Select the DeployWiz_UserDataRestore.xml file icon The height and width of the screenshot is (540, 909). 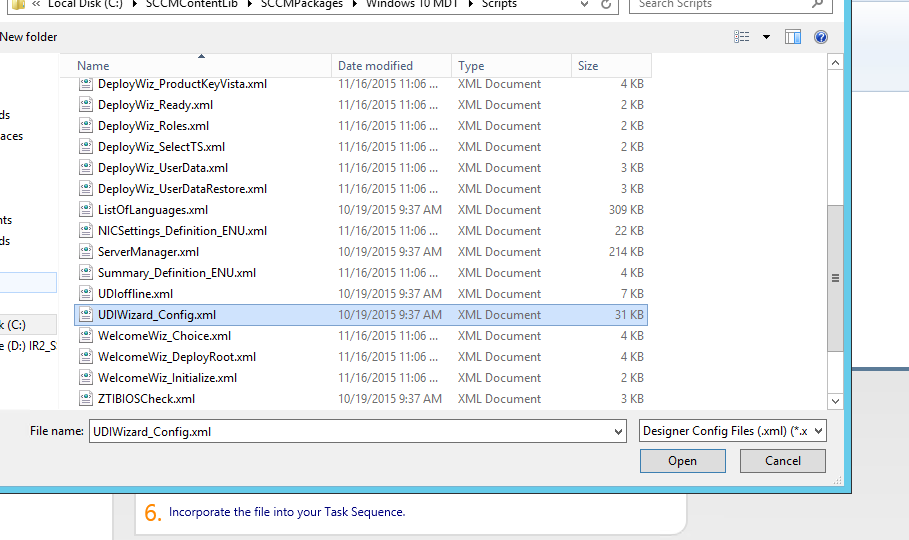pyautogui.click(x=86, y=189)
